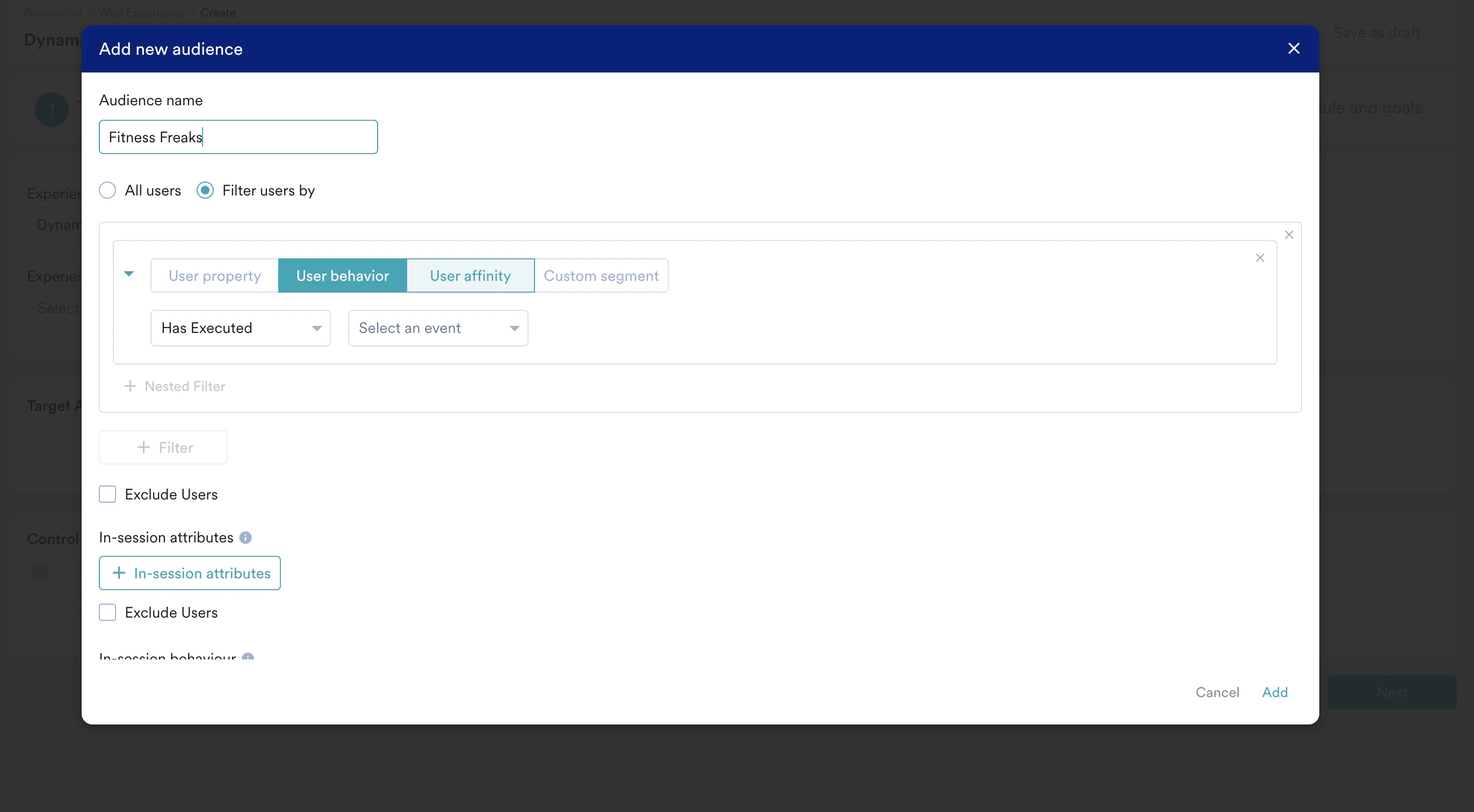The image size is (1474, 812).
Task: Select the Filter users by radio
Action: click(x=205, y=191)
